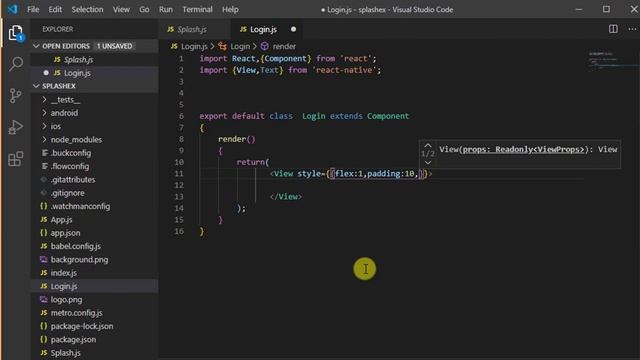Click Login class in breadcrumb path
This screenshot has width=640, height=360.
(x=240, y=46)
